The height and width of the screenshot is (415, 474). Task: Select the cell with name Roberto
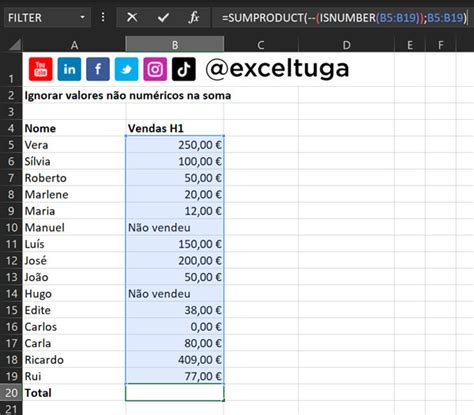pos(74,178)
